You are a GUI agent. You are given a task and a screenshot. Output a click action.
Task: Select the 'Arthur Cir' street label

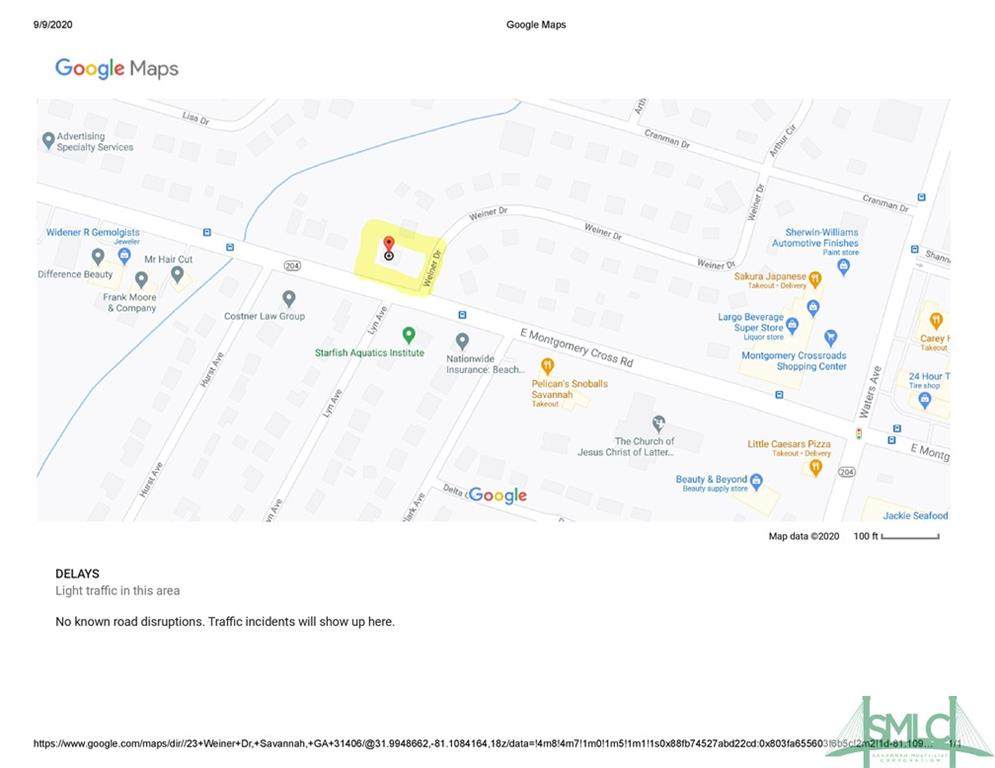pos(783,140)
